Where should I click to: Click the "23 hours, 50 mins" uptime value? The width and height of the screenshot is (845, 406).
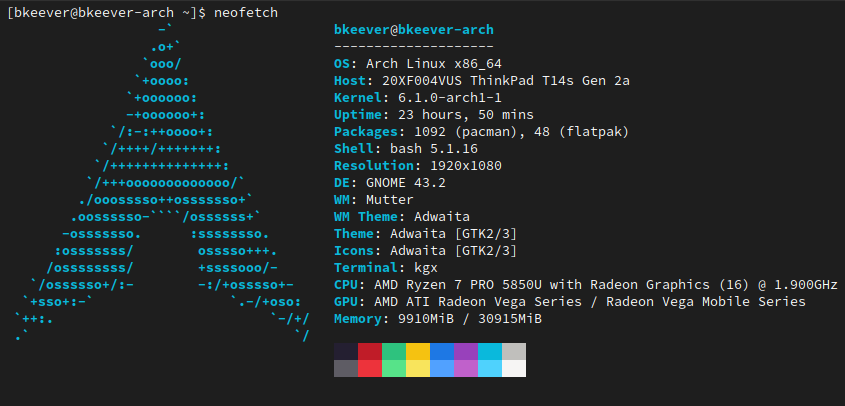point(466,115)
